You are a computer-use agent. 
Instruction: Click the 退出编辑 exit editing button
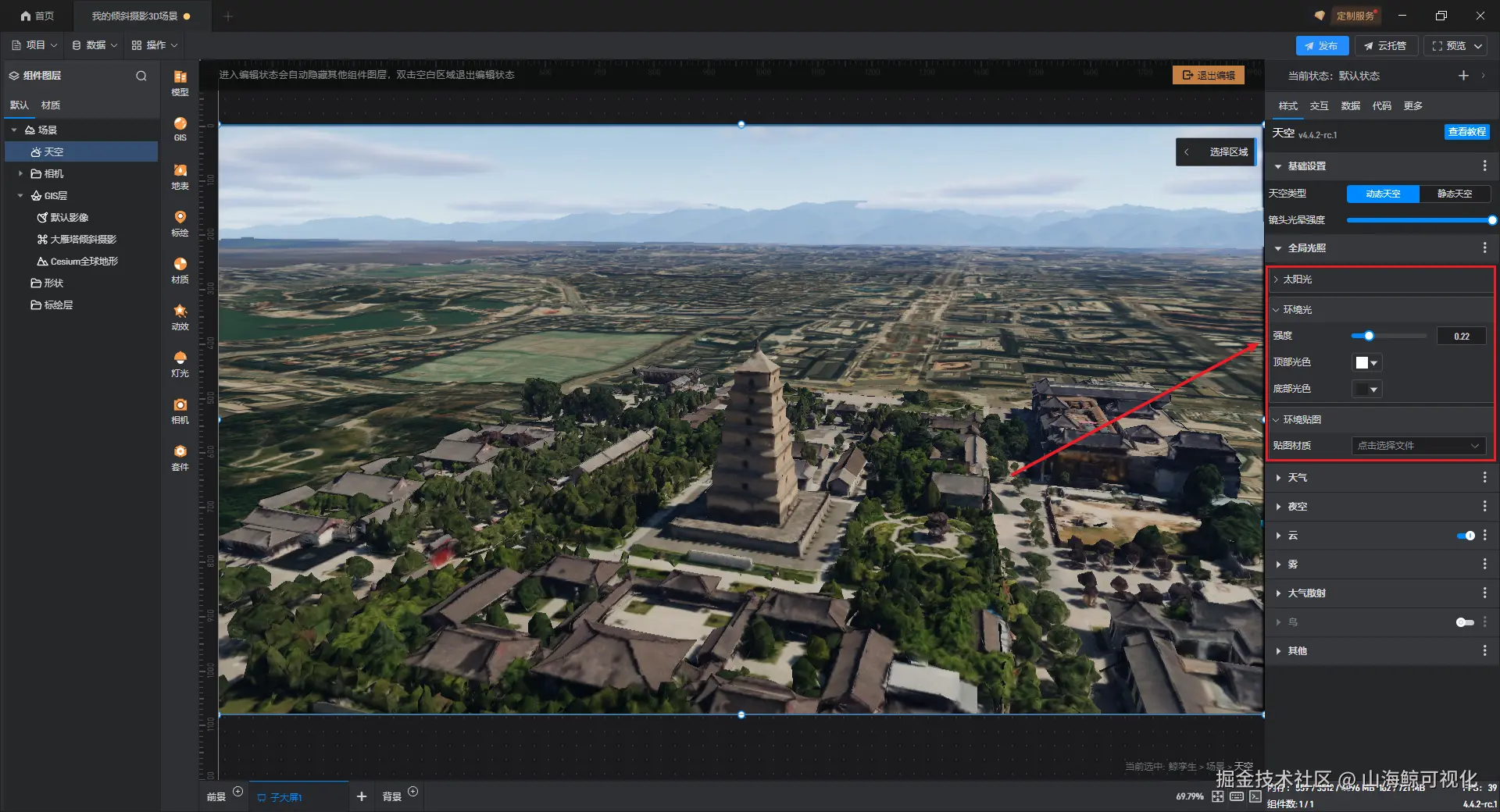(1209, 75)
